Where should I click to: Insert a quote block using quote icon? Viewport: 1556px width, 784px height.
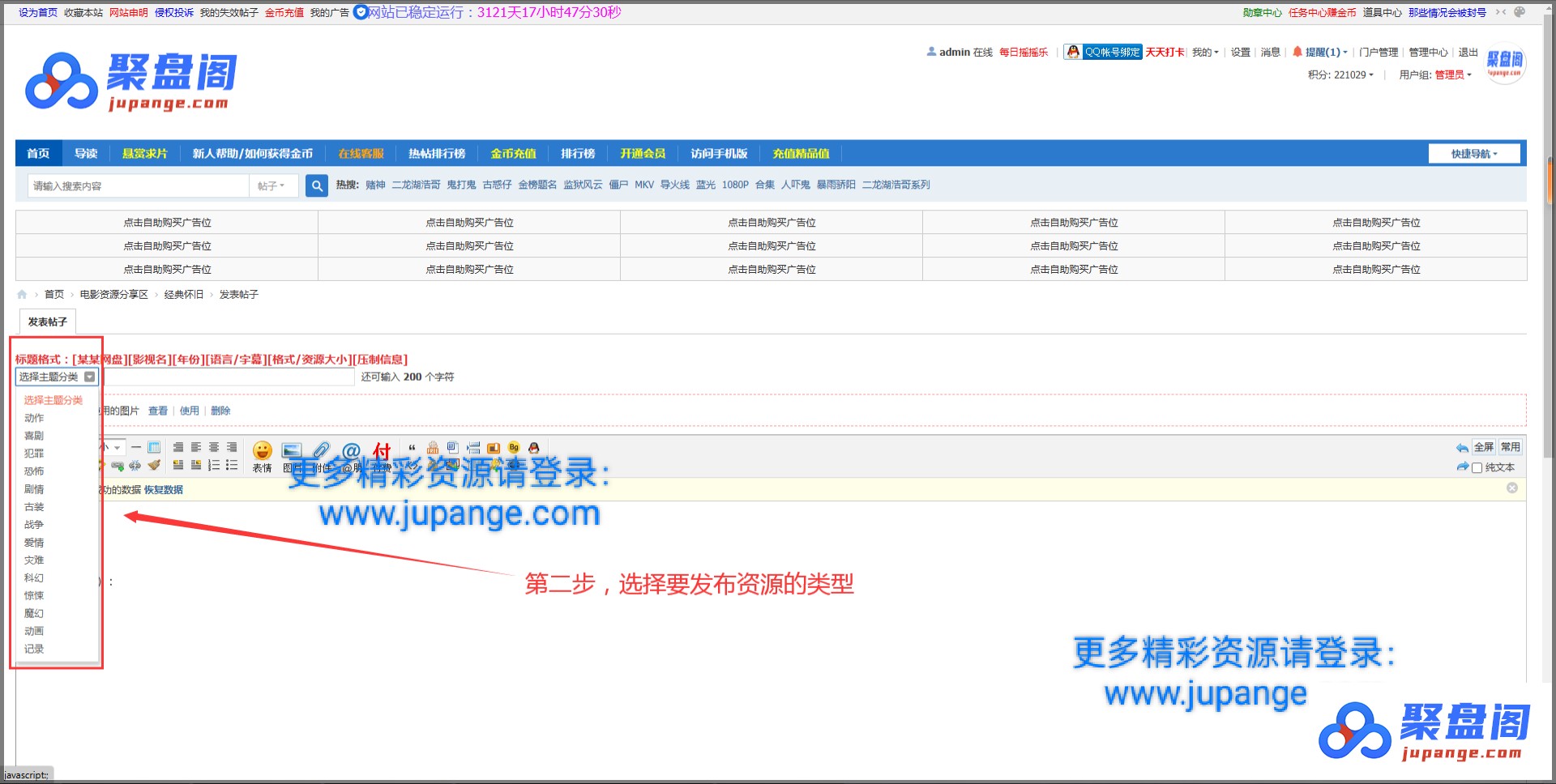click(x=412, y=447)
